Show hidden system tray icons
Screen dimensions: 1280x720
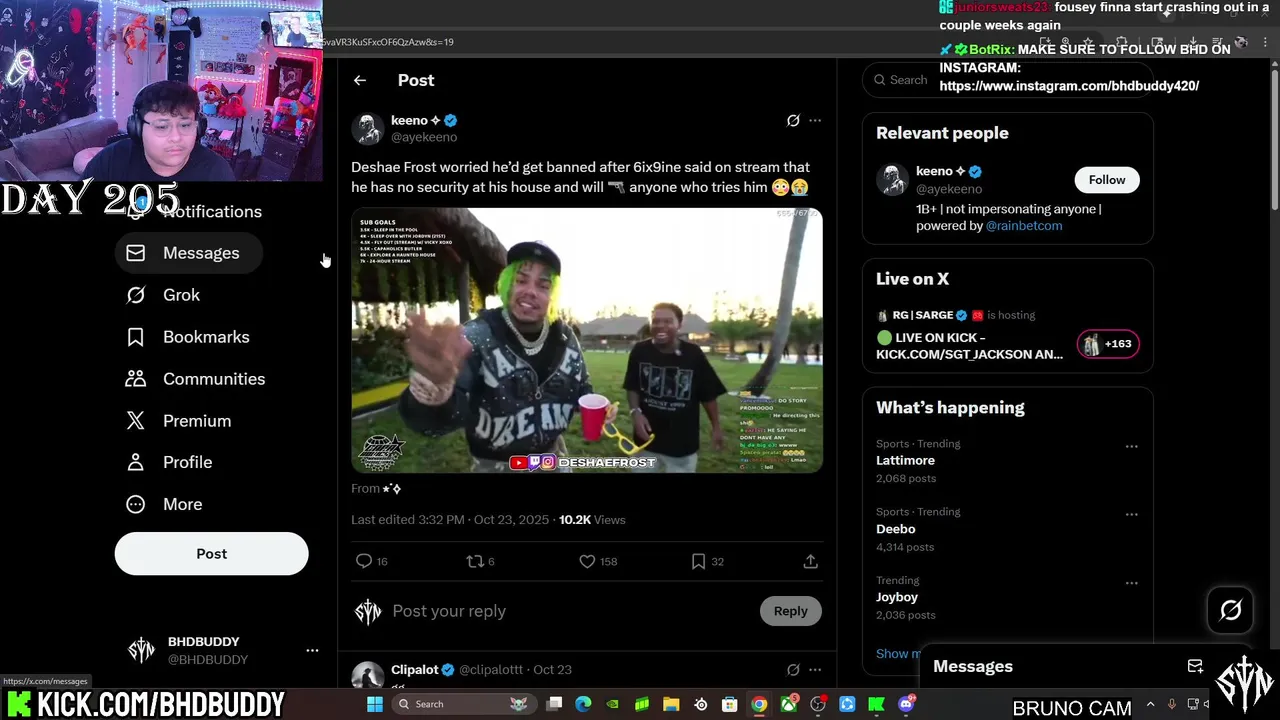pyautogui.click(x=1150, y=704)
